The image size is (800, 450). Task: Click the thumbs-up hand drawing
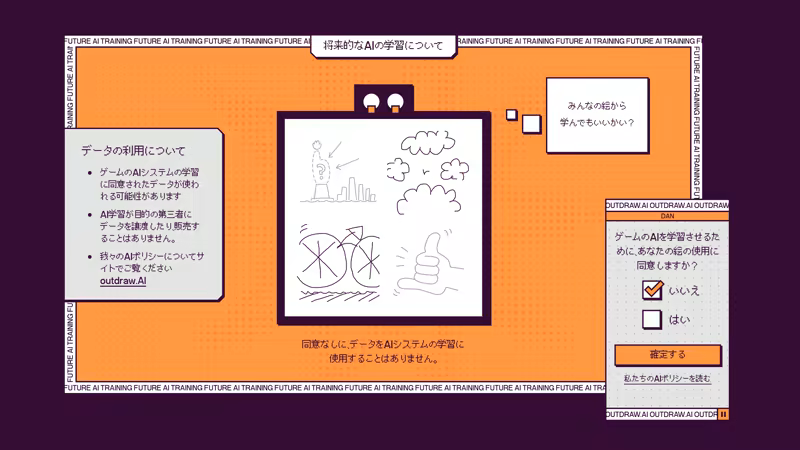429,264
